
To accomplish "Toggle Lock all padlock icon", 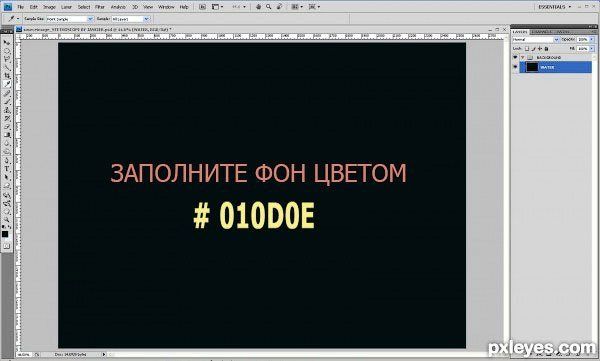I will (546, 49).
